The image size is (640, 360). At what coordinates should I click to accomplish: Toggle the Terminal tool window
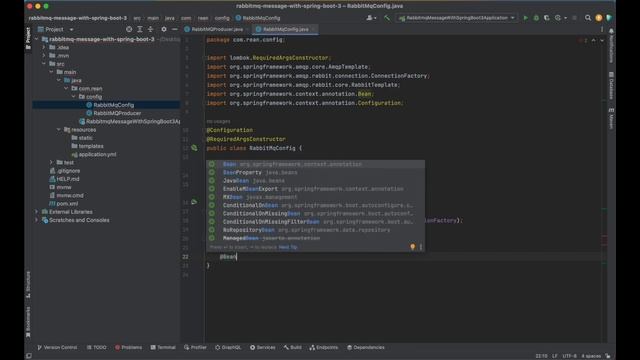tap(163, 347)
